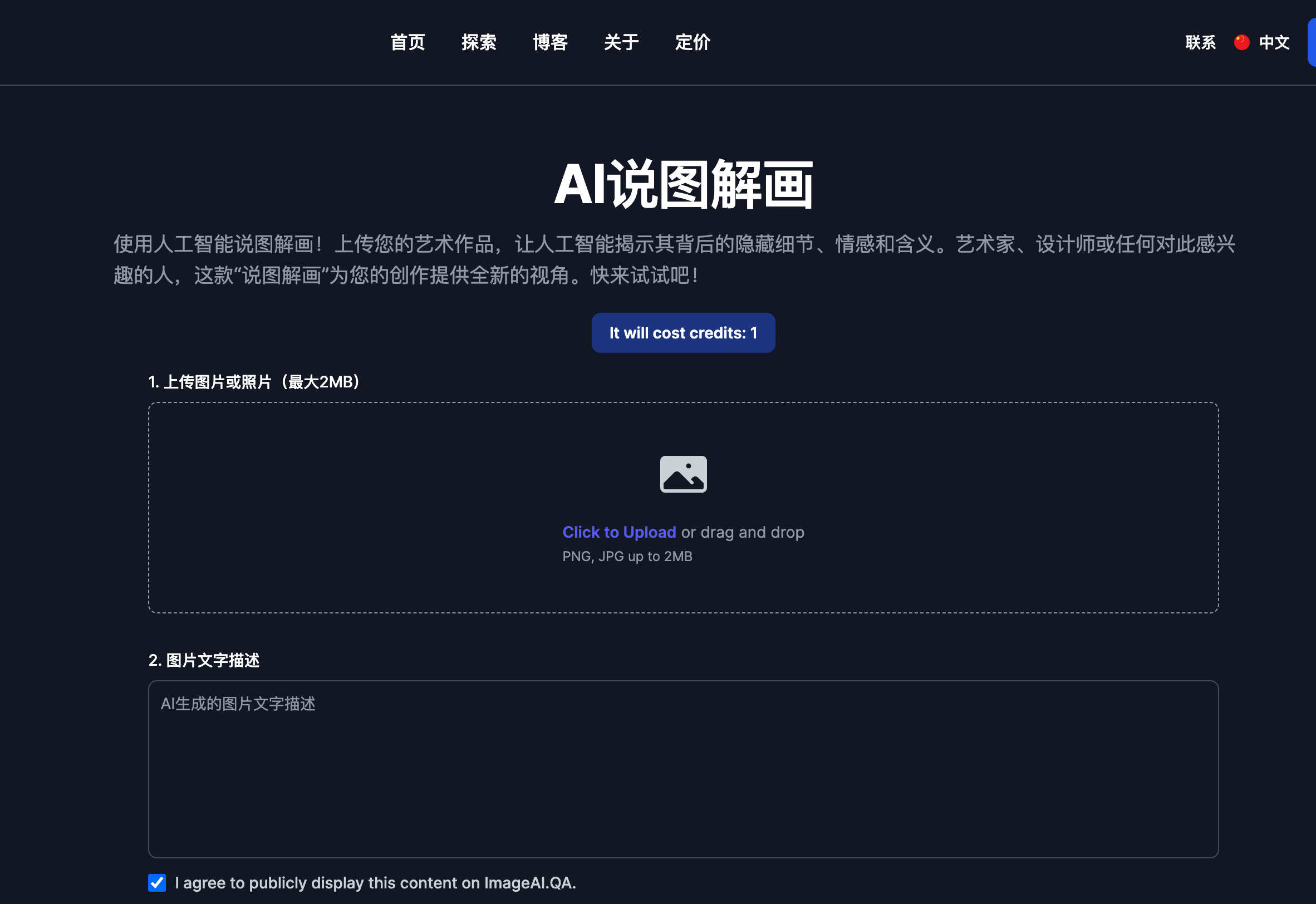
Task: Click the '1. 上传图片或照片' section label
Action: (x=255, y=382)
